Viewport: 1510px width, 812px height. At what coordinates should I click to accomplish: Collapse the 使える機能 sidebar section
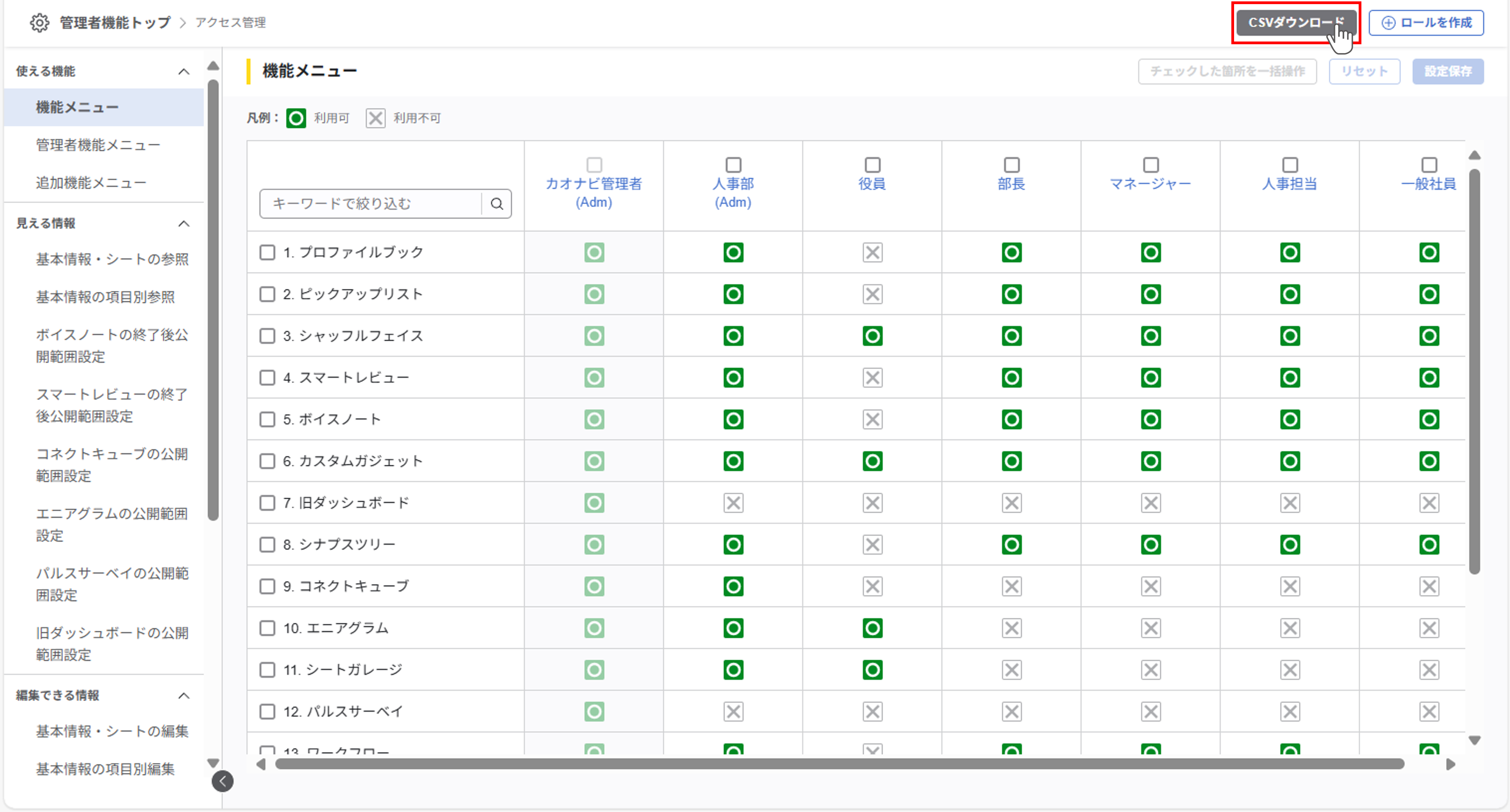[184, 71]
